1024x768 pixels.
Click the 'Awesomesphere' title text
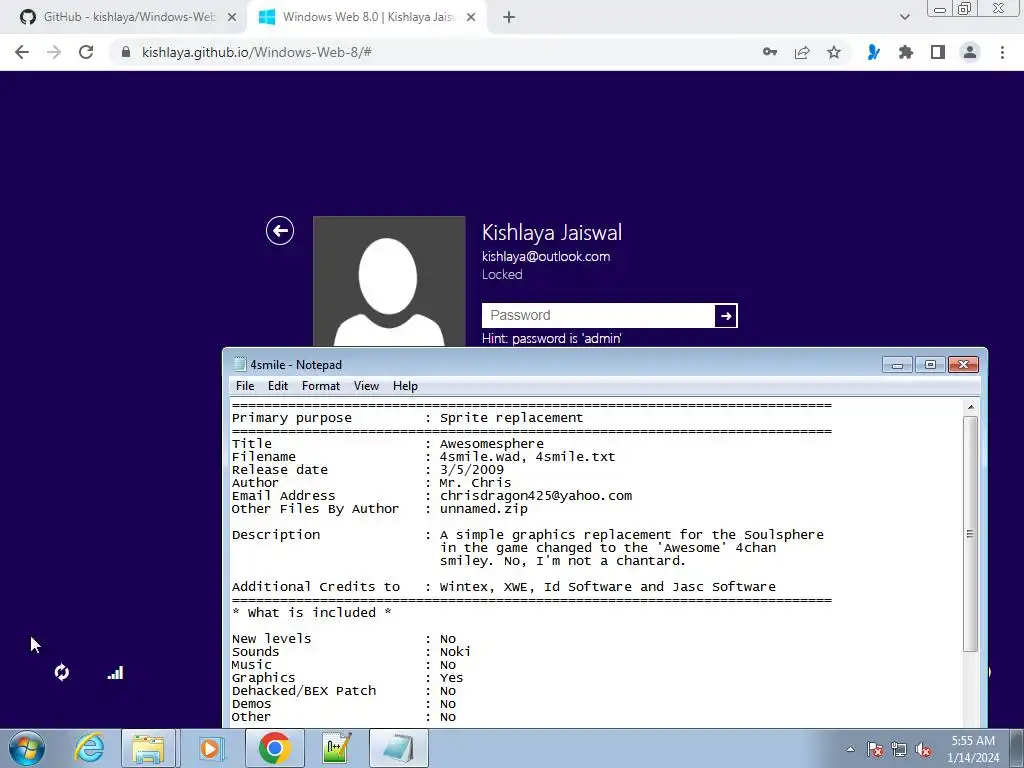tap(492, 443)
